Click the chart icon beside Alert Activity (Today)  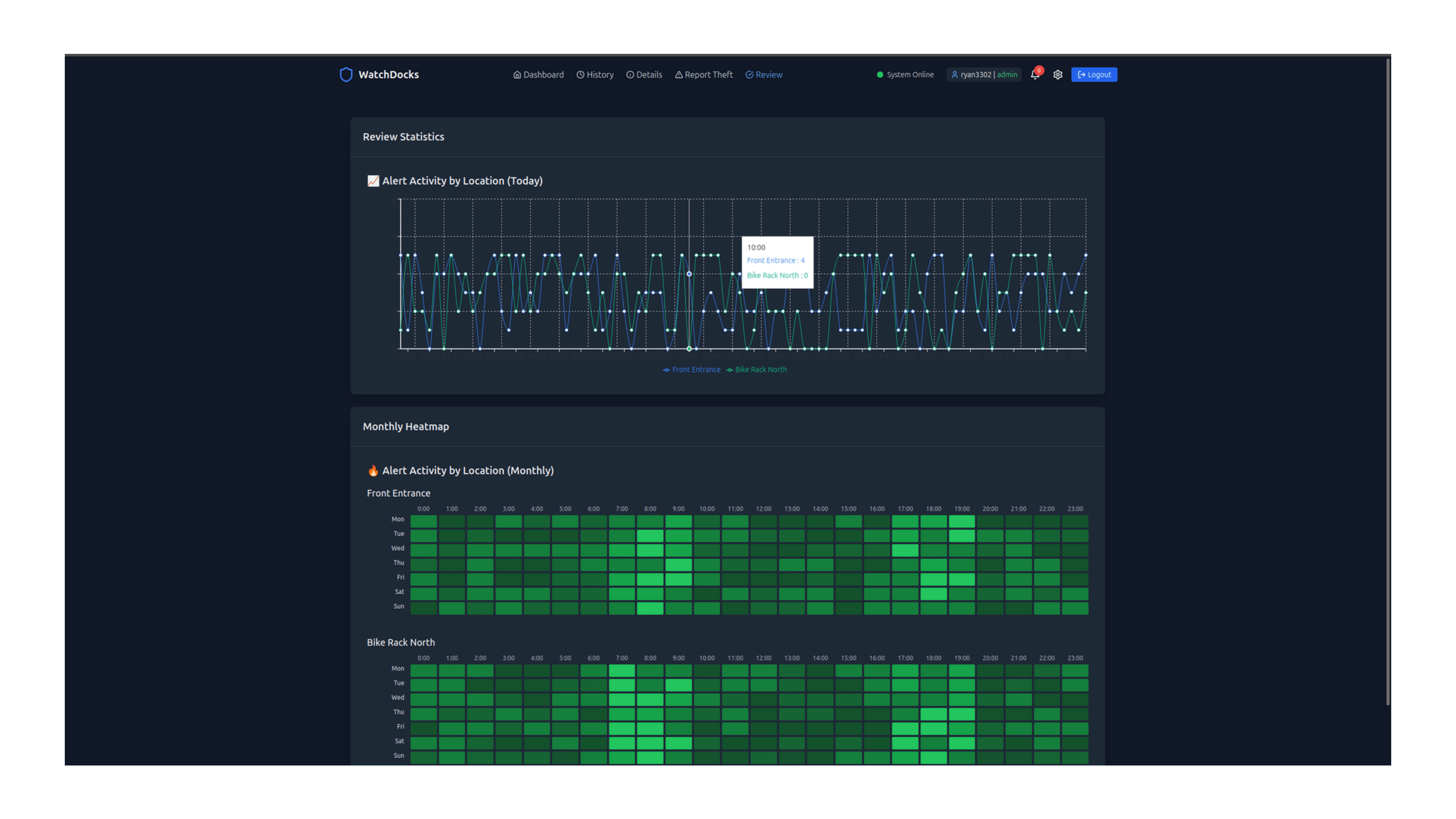click(x=373, y=181)
